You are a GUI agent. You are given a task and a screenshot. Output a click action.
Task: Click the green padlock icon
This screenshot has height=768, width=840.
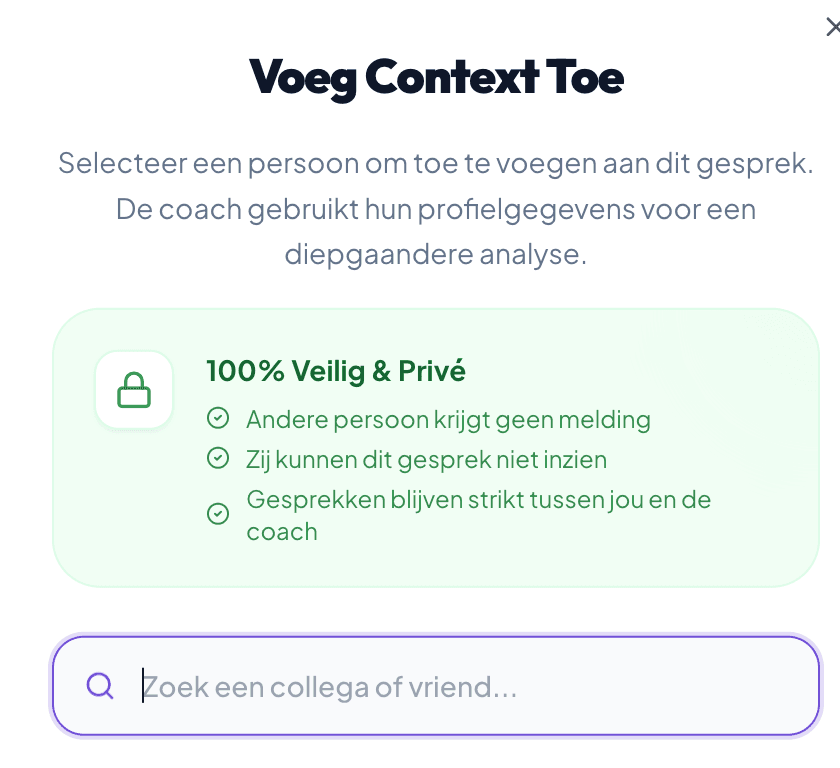[134, 390]
